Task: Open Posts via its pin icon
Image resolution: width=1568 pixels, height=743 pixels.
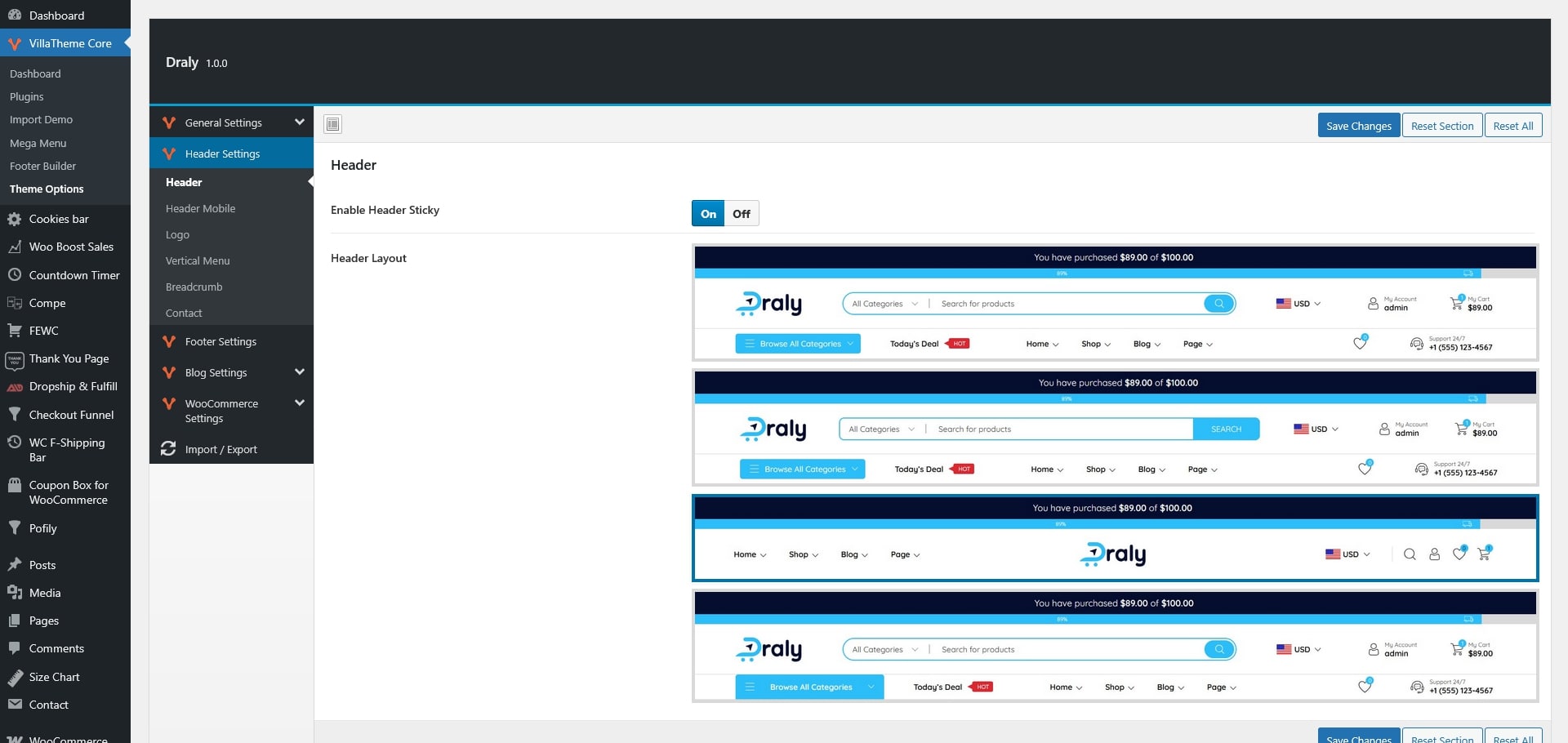Action: coord(15,565)
